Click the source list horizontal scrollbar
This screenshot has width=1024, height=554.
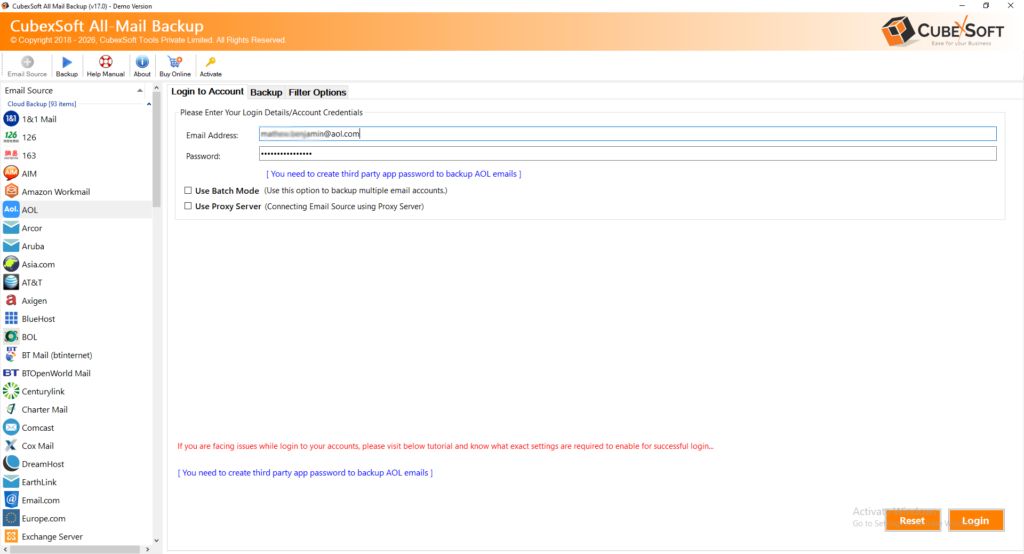[75, 549]
